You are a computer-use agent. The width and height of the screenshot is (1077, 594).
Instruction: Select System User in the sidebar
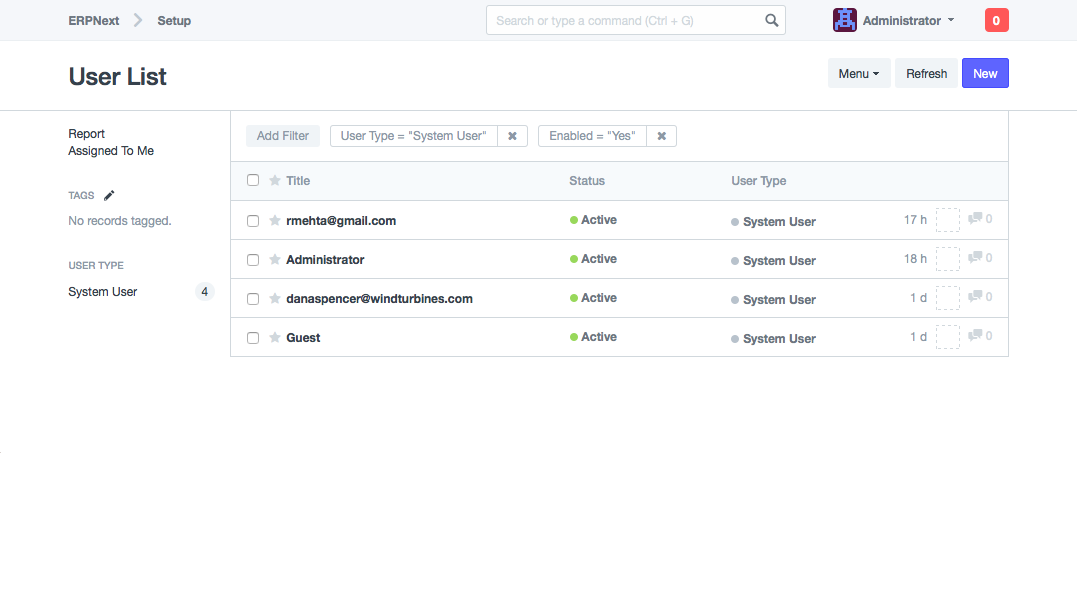pos(102,291)
